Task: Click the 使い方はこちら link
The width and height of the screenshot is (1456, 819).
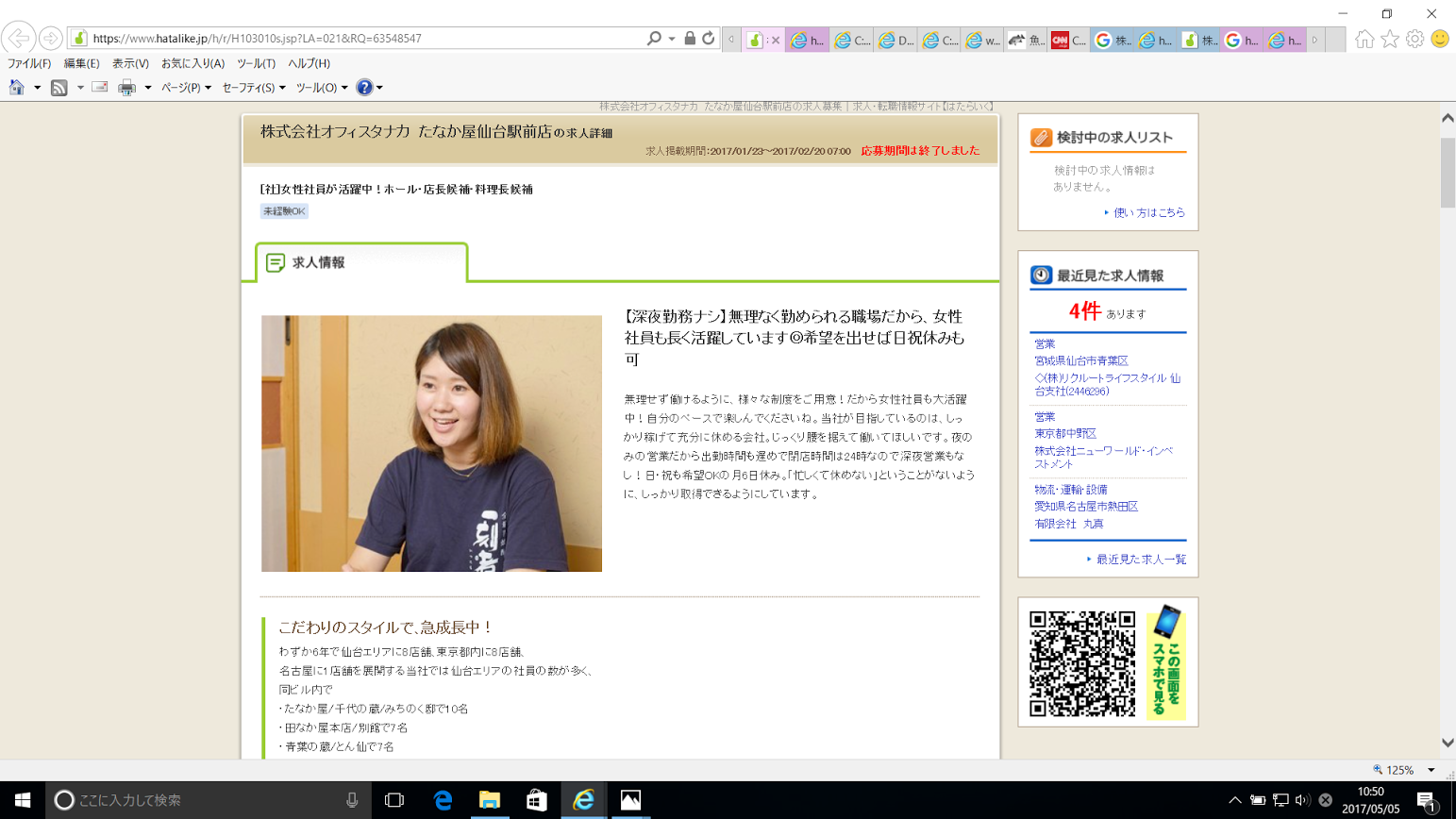Action: [1148, 212]
